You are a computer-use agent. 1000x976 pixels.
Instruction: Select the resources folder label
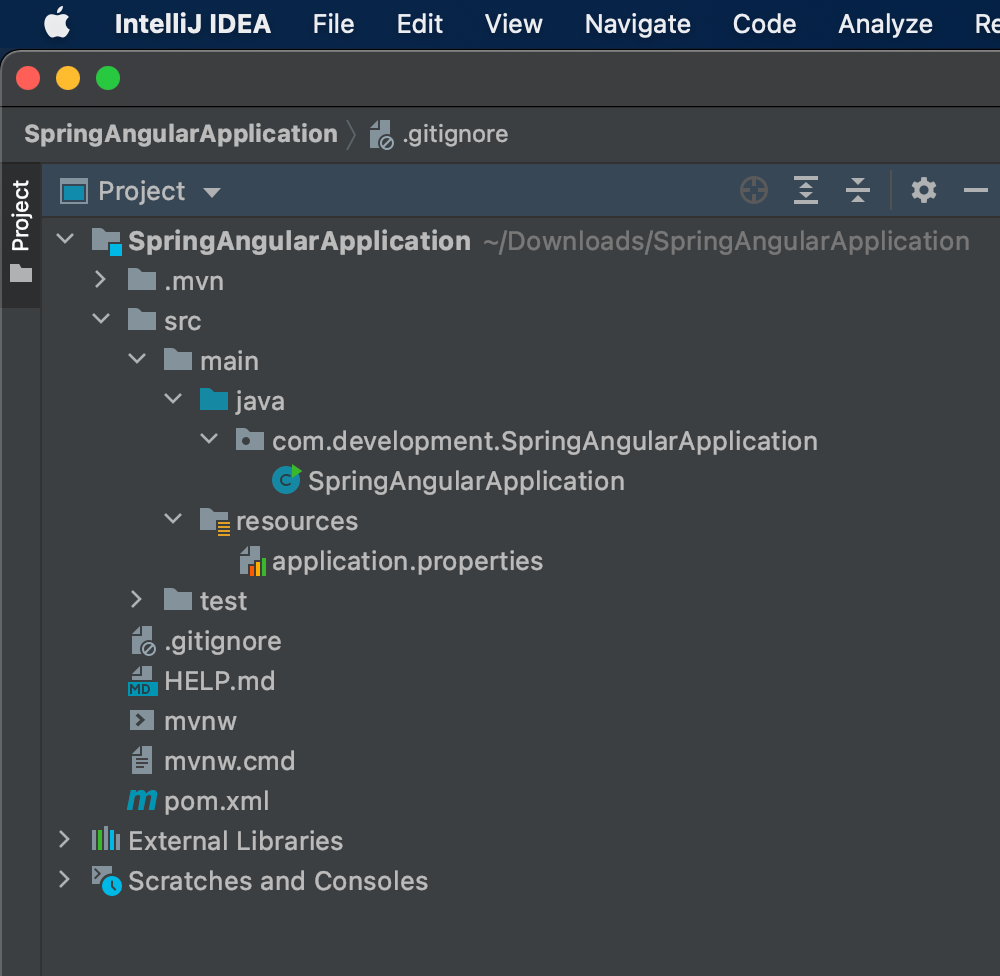[x=297, y=521]
